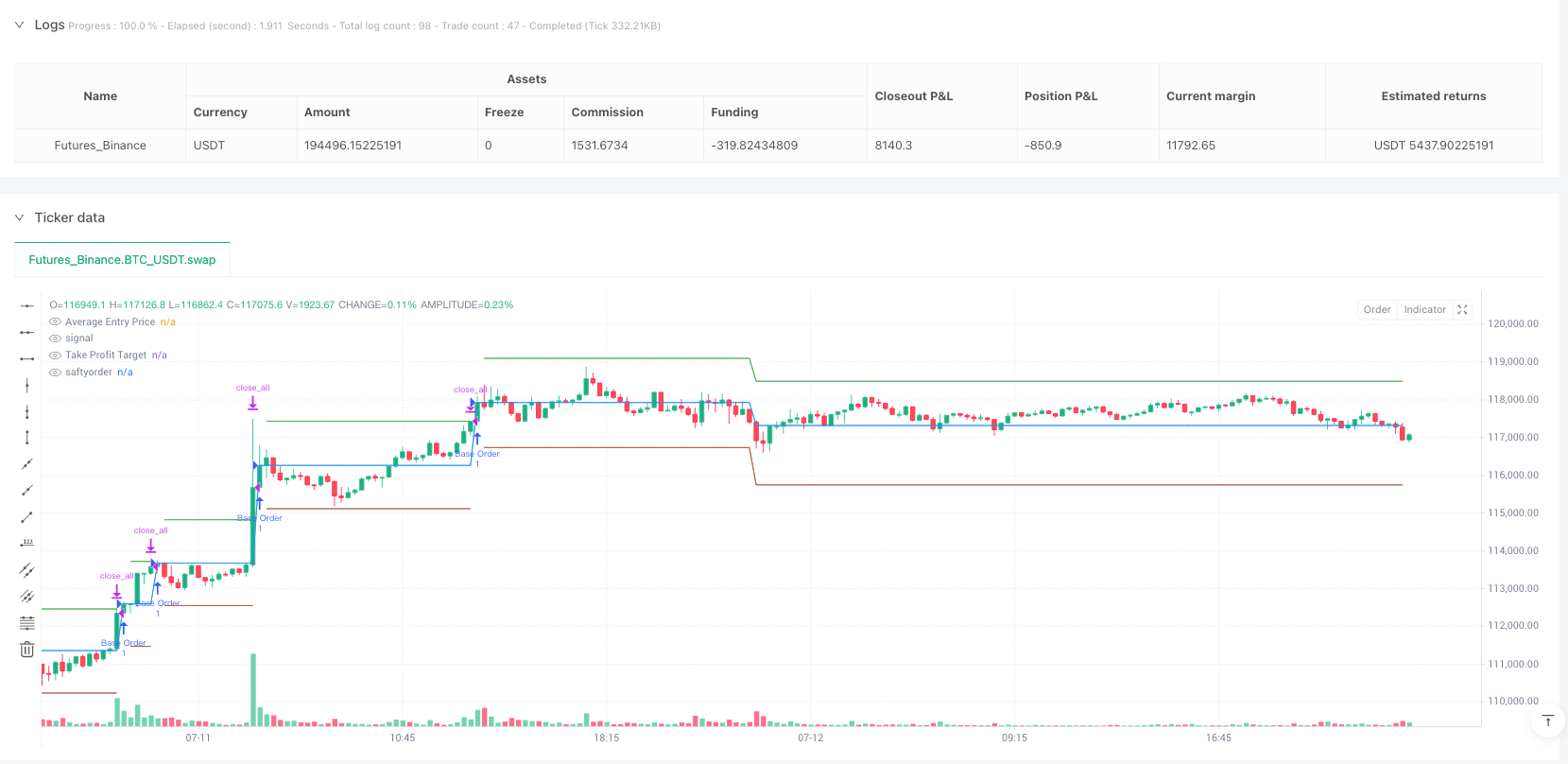Pick the diagonal segment line tool
The height and width of the screenshot is (764, 1568).
[x=27, y=517]
